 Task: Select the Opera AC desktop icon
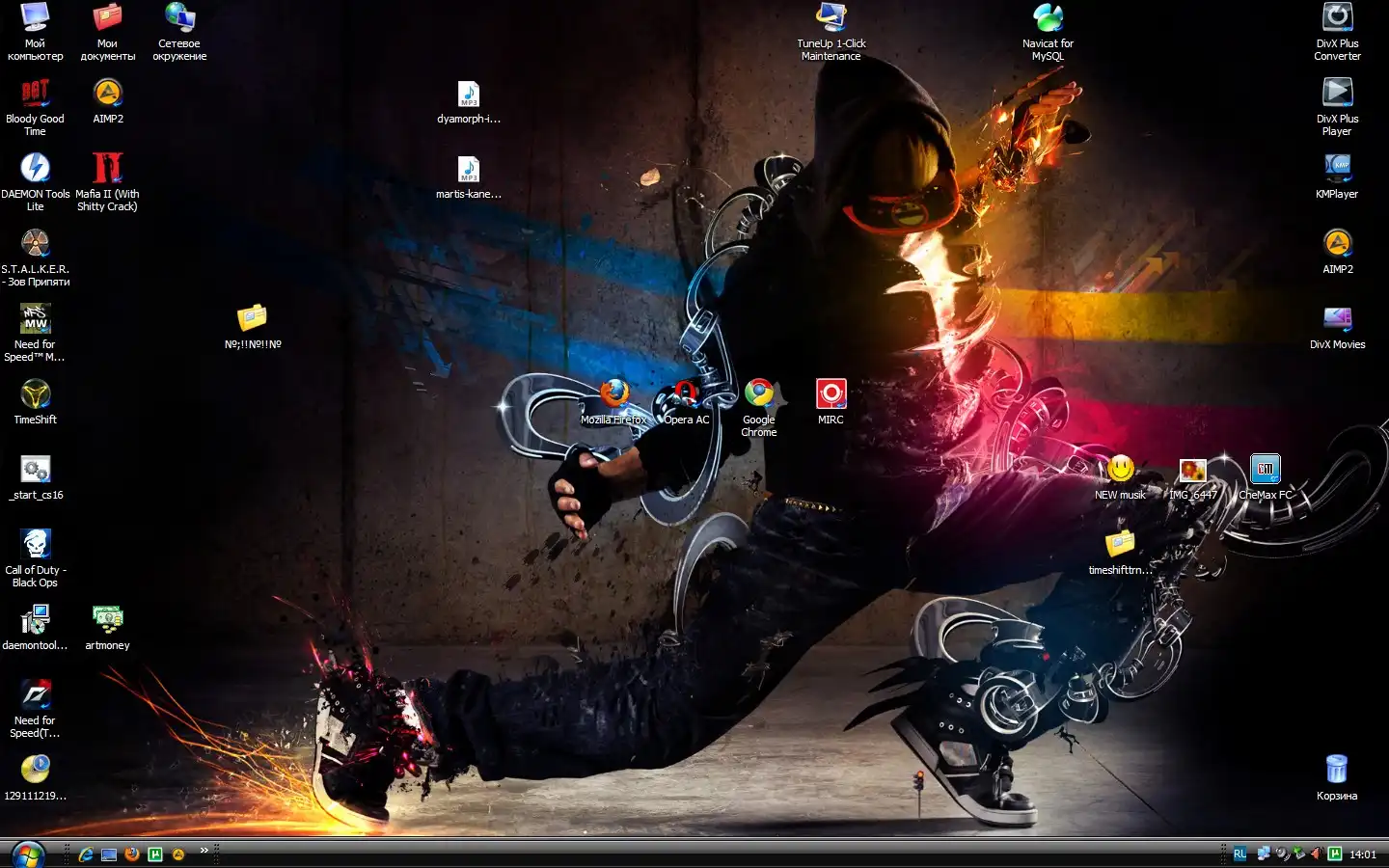(x=686, y=393)
